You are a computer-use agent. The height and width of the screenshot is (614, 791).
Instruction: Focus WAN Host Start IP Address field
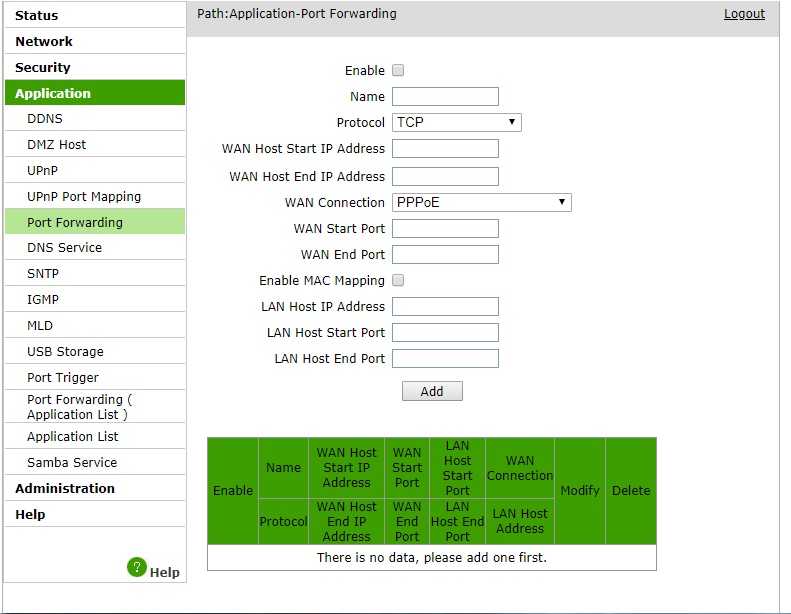[445, 149]
